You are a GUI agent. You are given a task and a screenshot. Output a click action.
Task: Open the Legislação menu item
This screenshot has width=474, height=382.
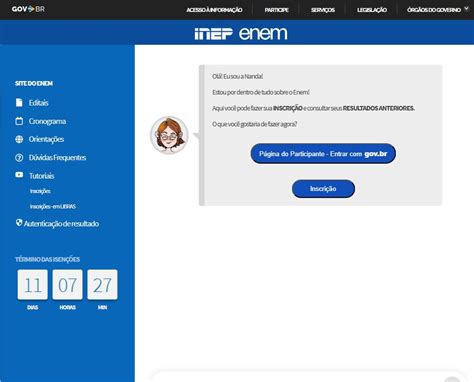tap(372, 10)
